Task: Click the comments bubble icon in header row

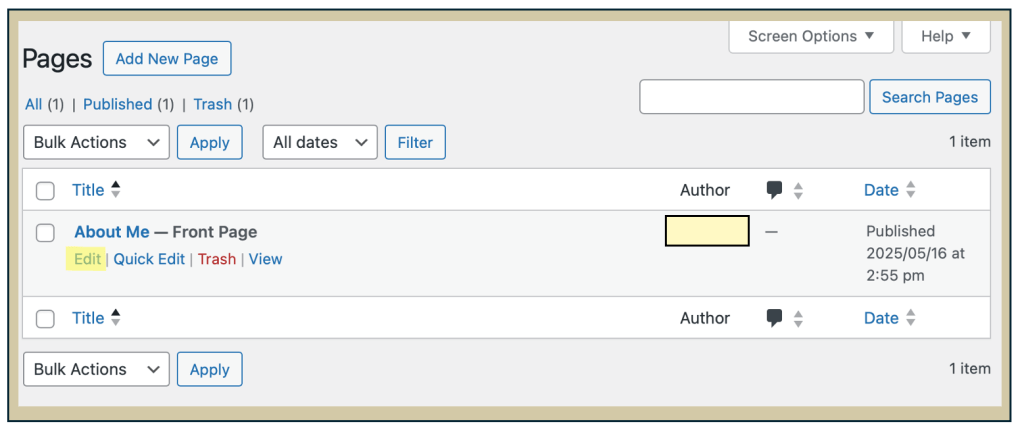Action: [x=774, y=190]
